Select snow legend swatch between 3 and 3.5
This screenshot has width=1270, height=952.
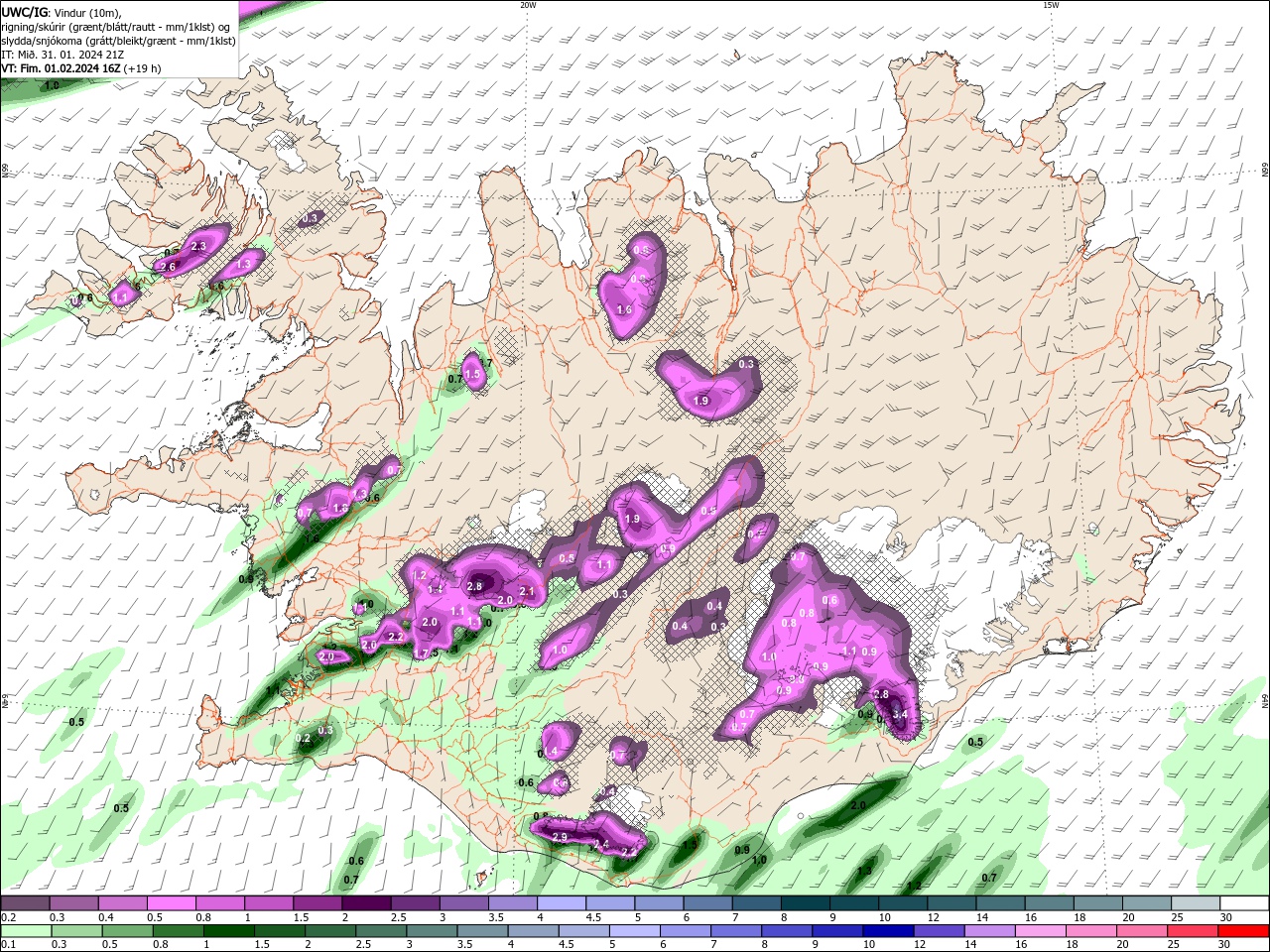463,902
